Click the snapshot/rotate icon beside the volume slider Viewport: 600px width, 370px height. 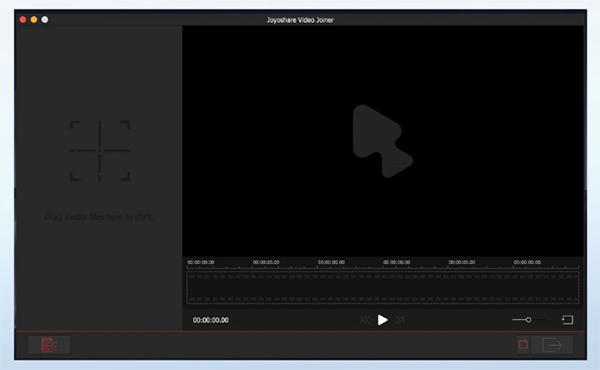[567, 319]
